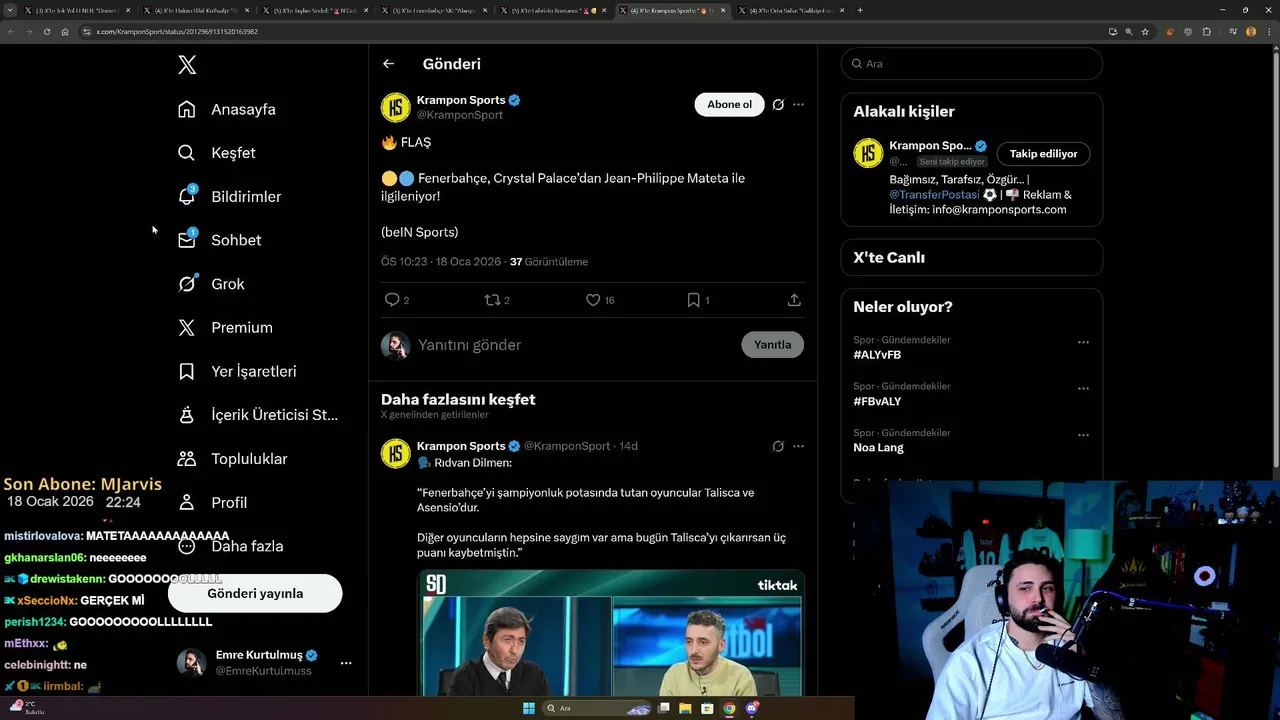Click Emre Kurtulmuş profile avatar
This screenshot has height=720, width=1280.
192,663
